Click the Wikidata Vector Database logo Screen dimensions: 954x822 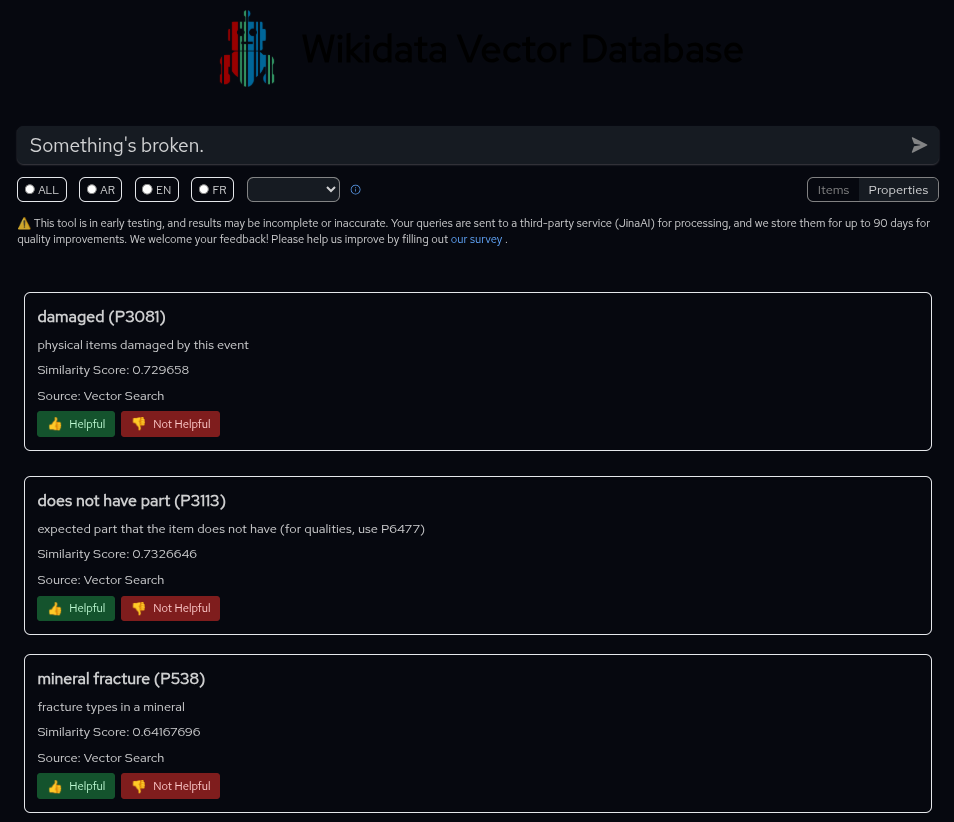click(247, 49)
